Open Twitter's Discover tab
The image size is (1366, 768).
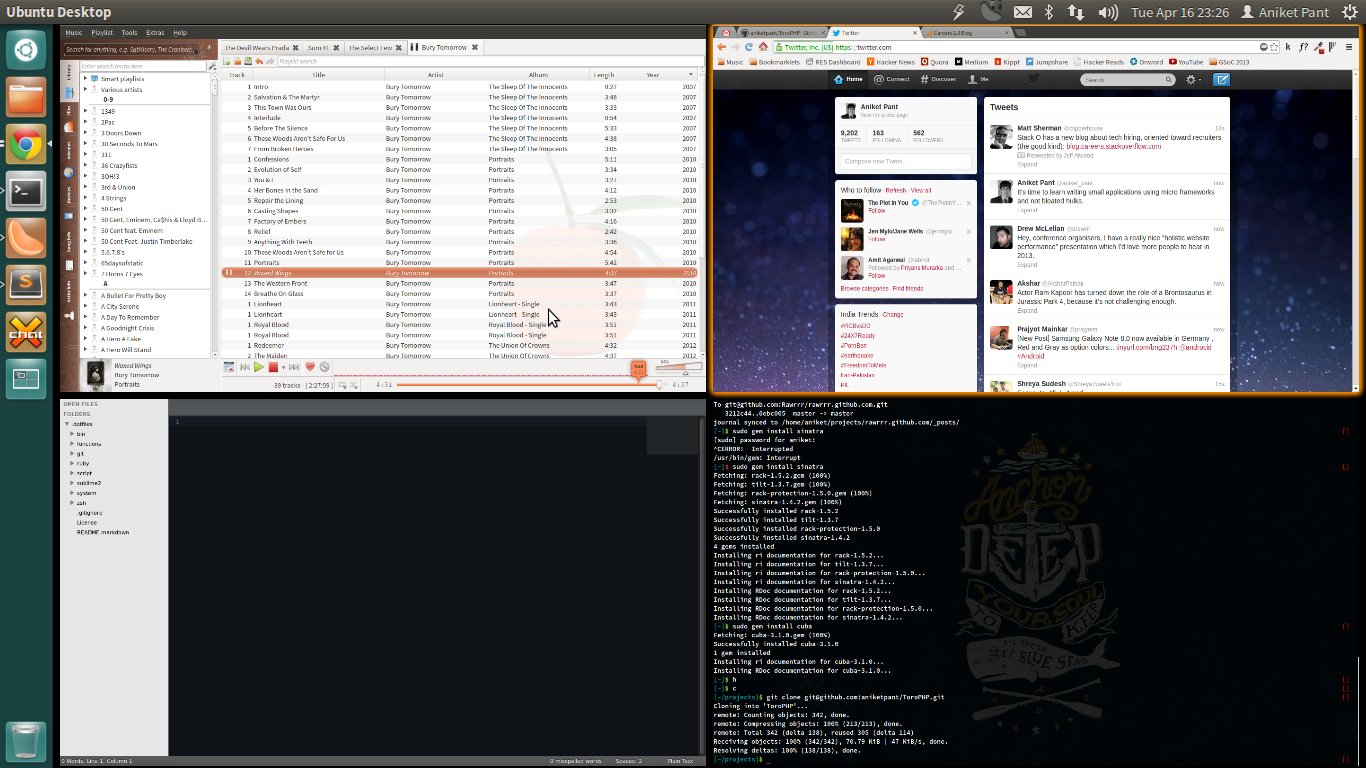[938, 79]
